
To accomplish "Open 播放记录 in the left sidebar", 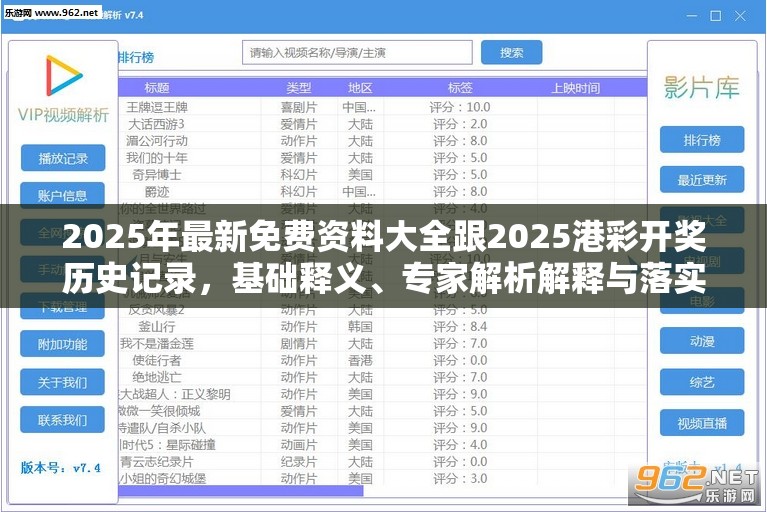I will pyautogui.click(x=63, y=158).
